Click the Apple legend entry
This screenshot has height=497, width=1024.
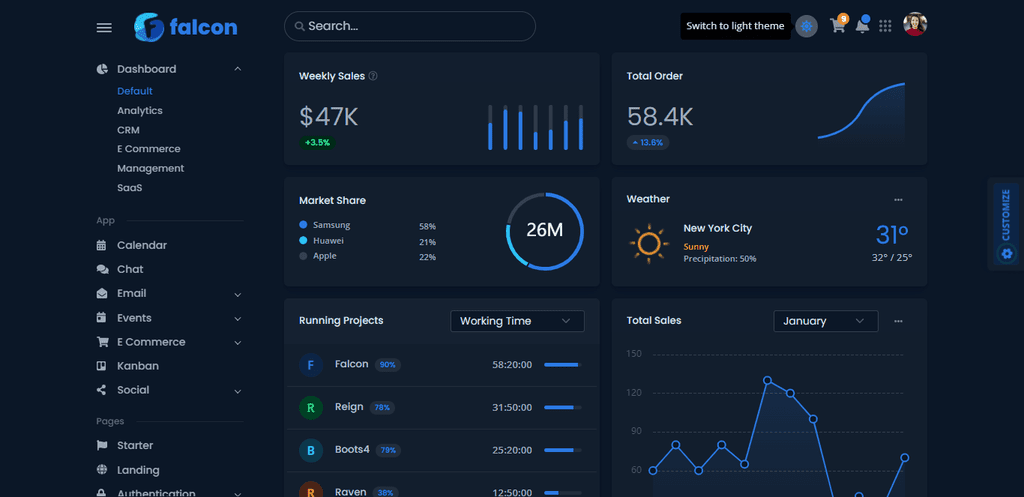point(318,256)
